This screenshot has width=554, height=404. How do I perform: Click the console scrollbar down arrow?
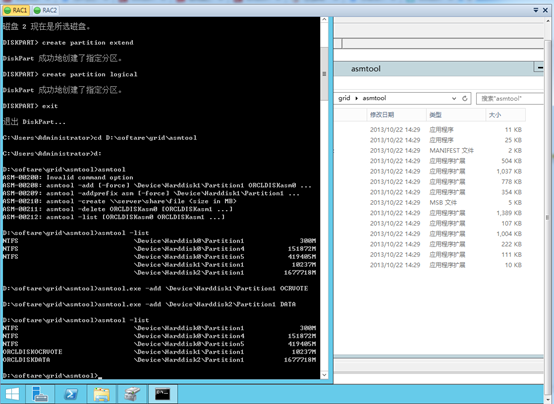tap(324, 375)
